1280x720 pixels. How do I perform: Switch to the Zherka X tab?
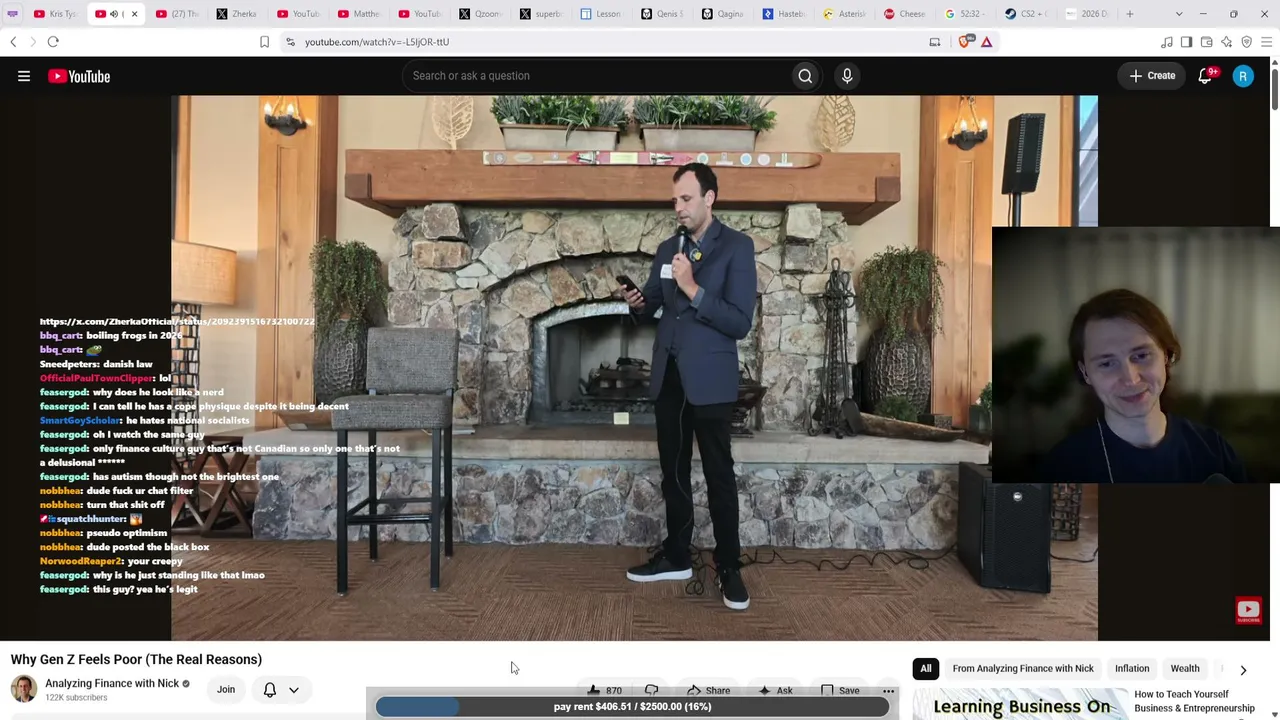point(236,14)
